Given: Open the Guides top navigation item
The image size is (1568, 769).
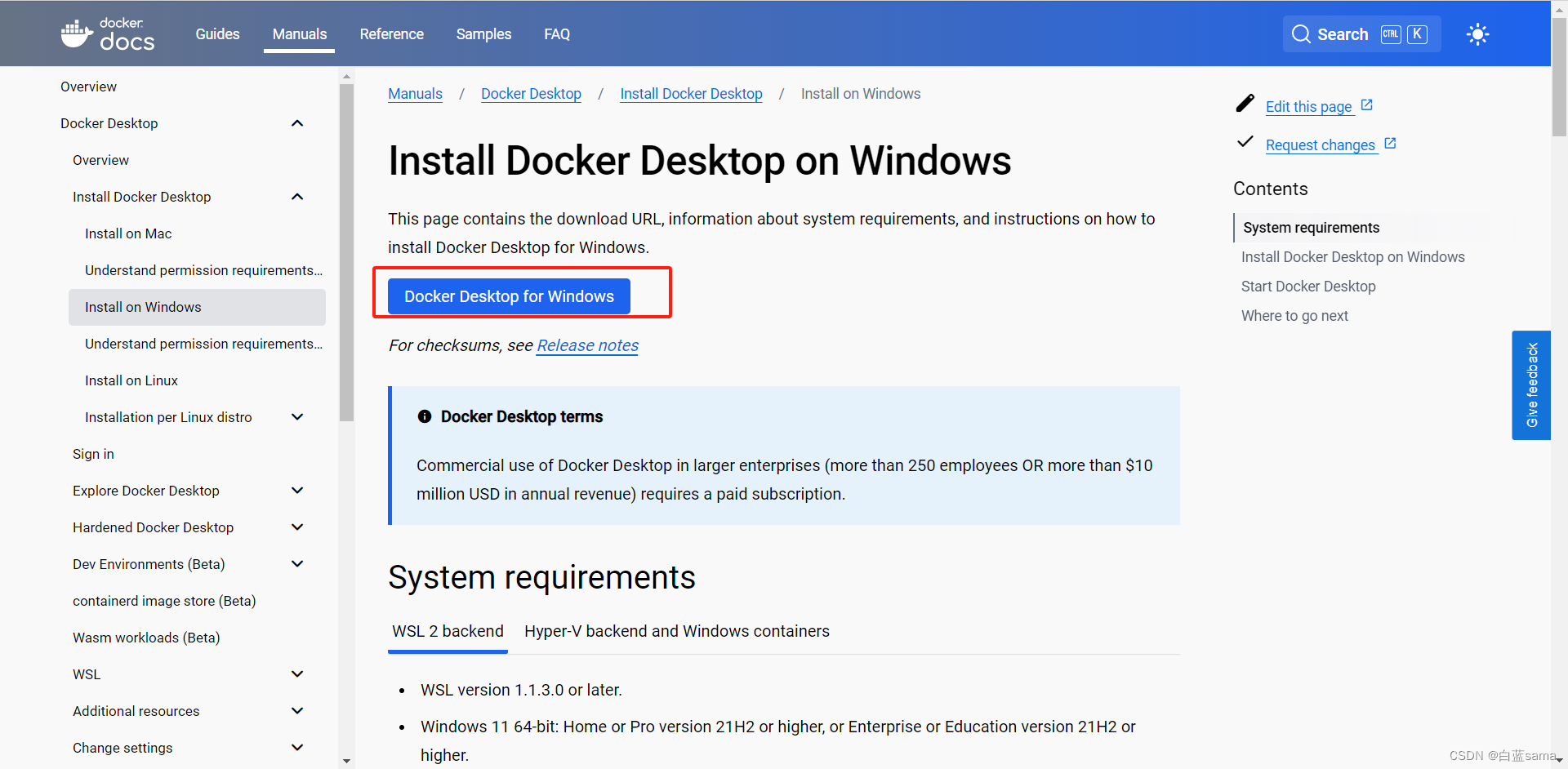Looking at the screenshot, I should tap(217, 34).
